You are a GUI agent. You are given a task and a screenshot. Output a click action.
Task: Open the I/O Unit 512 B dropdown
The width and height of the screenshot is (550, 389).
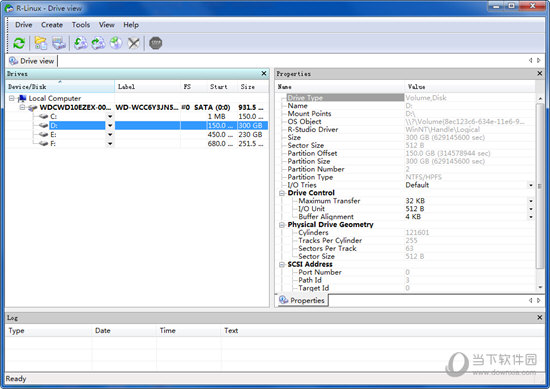click(x=531, y=209)
